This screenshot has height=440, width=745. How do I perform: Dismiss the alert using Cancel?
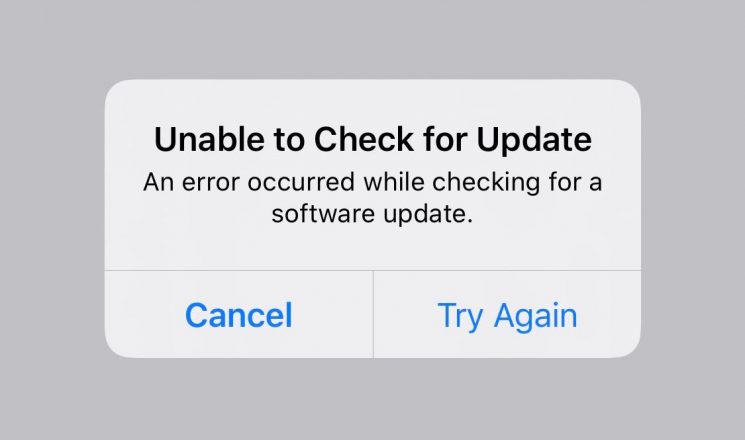pyautogui.click(x=239, y=315)
